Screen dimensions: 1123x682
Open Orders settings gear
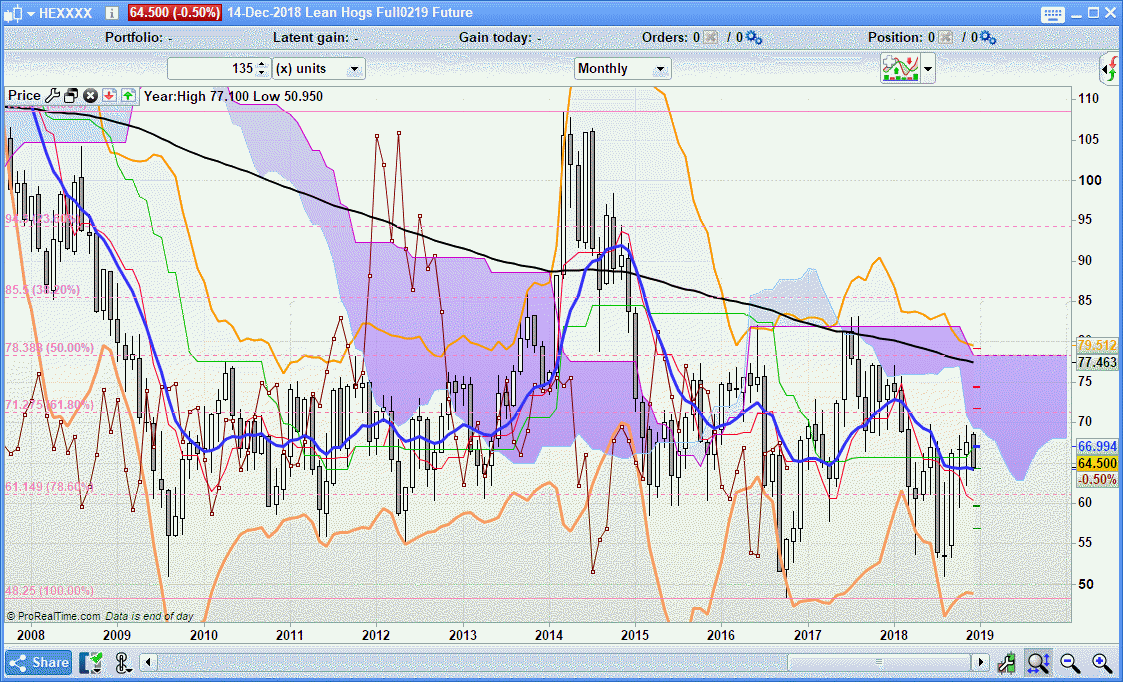coord(754,38)
